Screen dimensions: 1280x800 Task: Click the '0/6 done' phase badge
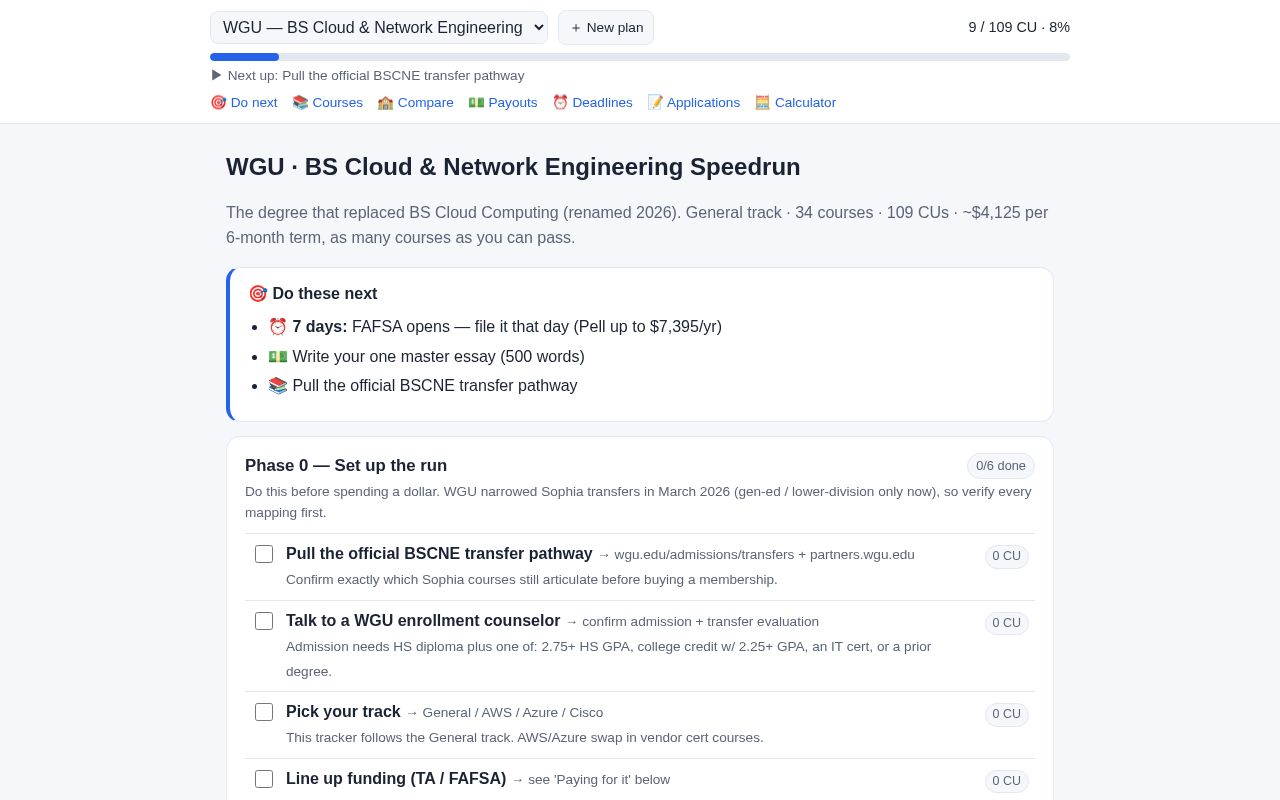point(1001,466)
